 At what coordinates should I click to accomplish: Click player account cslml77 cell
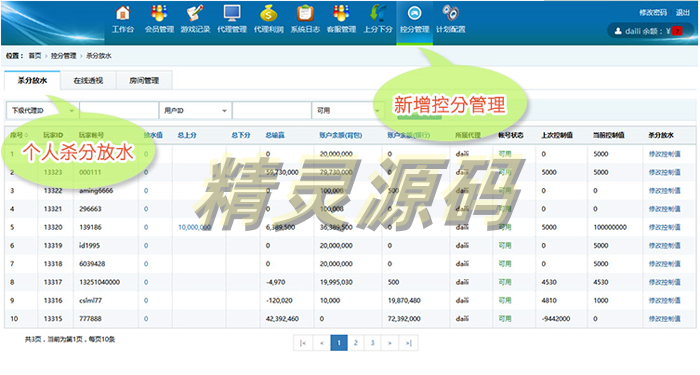coord(90,300)
